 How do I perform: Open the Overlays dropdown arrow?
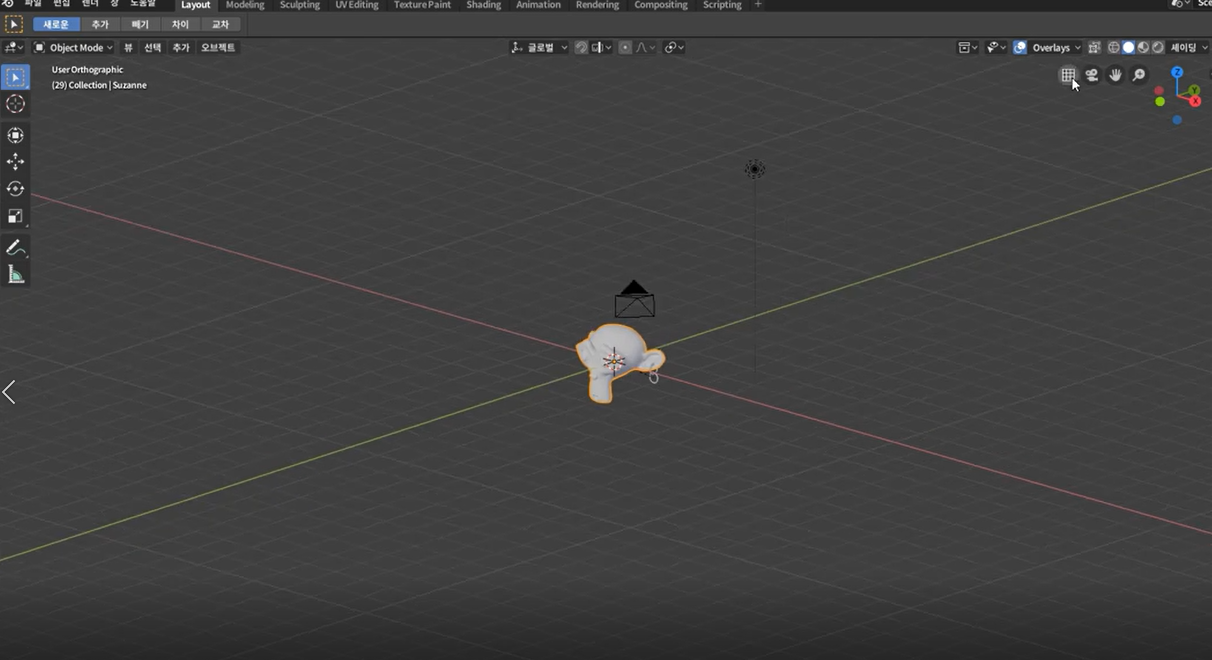[x=1077, y=47]
